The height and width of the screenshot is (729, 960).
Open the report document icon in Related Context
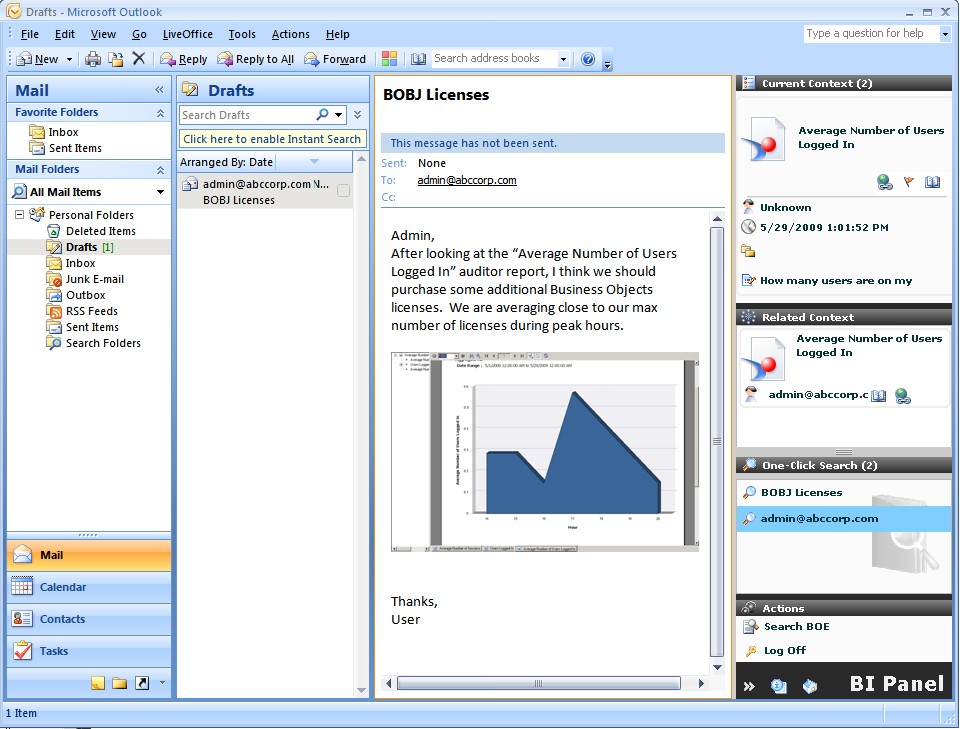coord(763,359)
